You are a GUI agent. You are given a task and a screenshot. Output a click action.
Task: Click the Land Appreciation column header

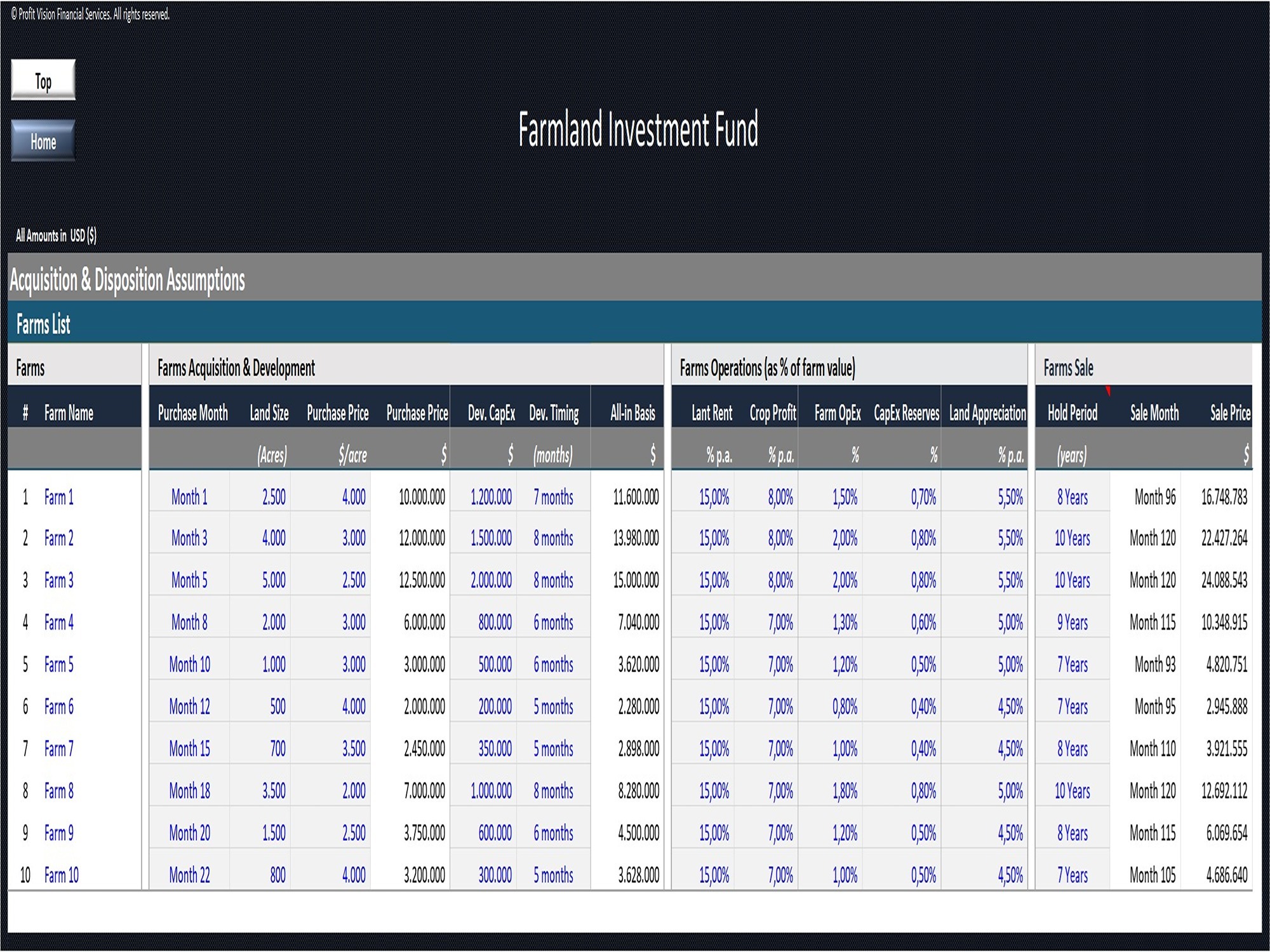click(987, 413)
